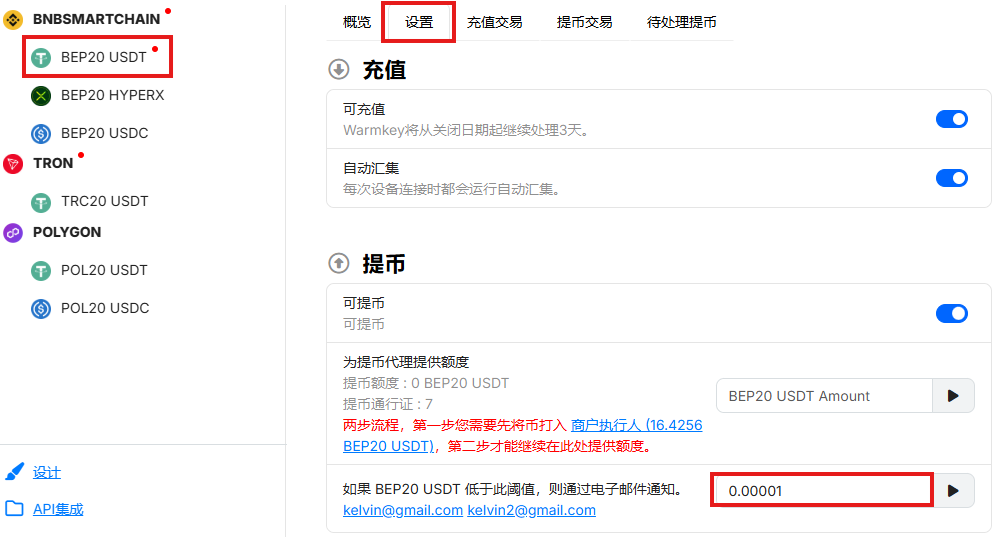This screenshot has height=537, width=997.
Task: Select POL20 USDT in the sidebar
Action: tap(104, 270)
